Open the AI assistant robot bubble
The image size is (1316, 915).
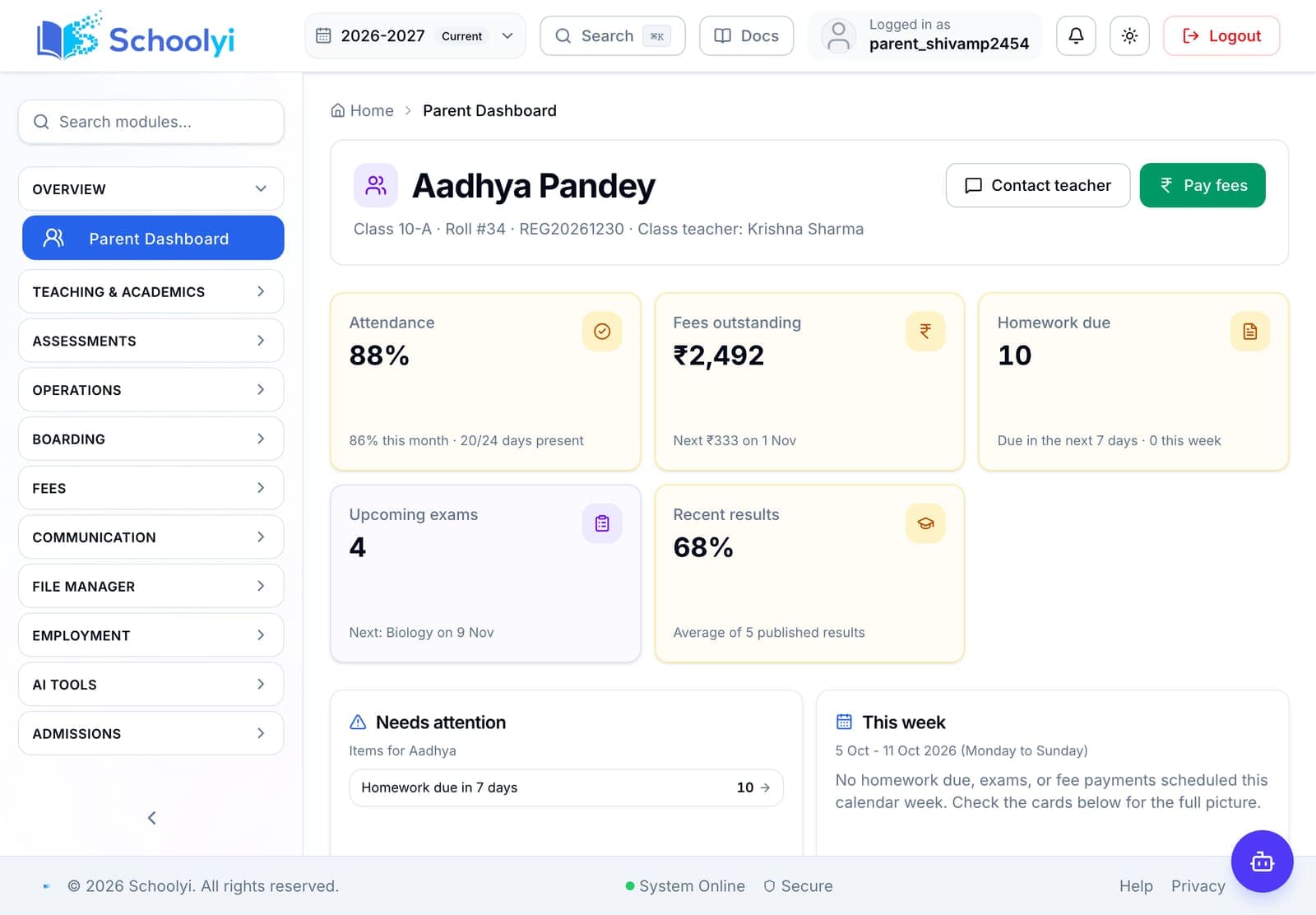[1262, 862]
